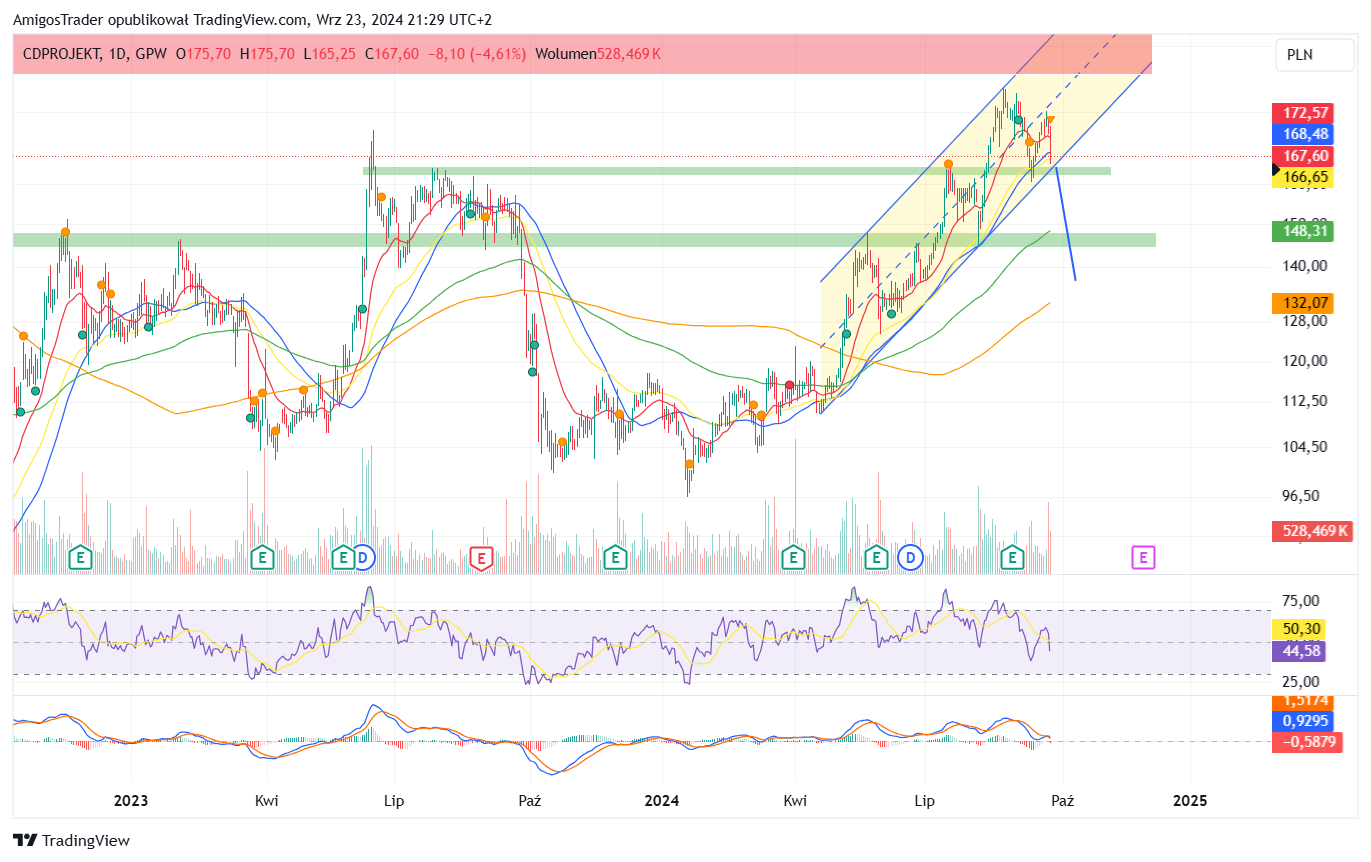
Task: Click the open value O175,70
Action: 203,54
